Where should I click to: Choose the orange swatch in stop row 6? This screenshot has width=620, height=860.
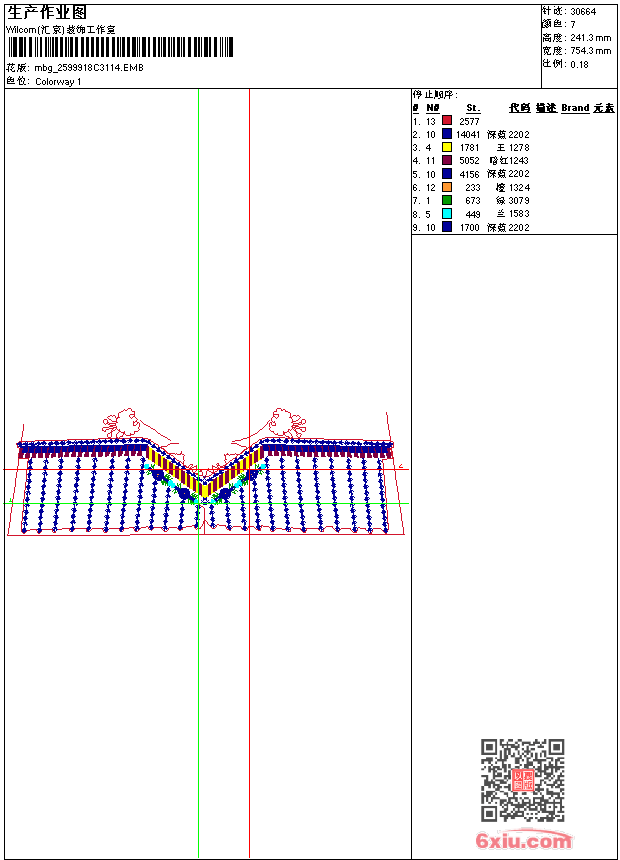tap(447, 187)
